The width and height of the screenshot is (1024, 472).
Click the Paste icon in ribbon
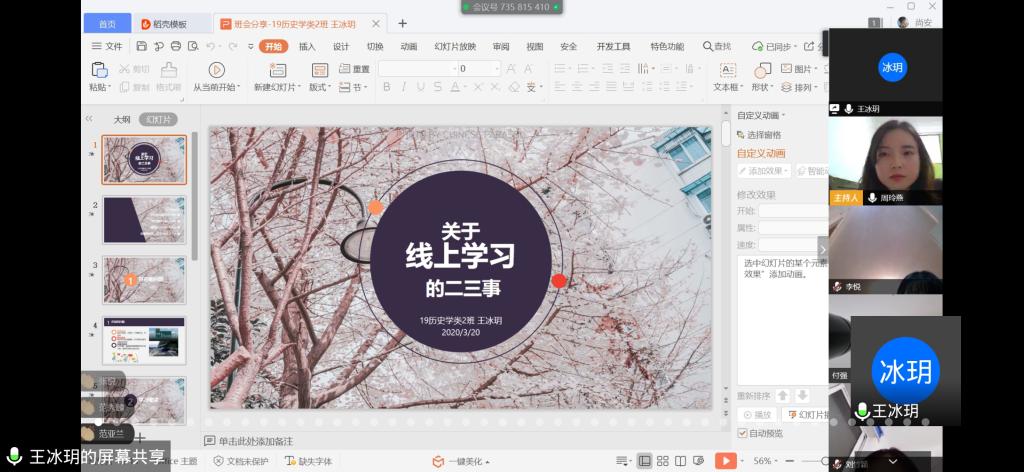tap(99, 70)
